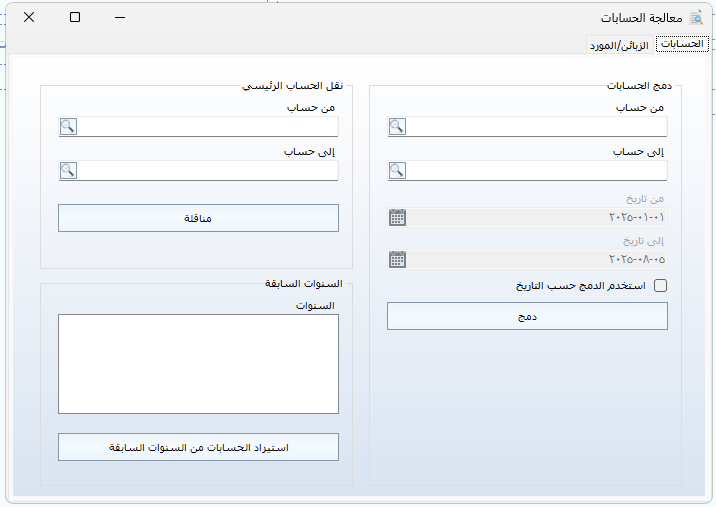Screen dimensions: 716x507
Task: Enable 'استخدم الدمج حسب التاريخ' checkbox
Action: pos(660,285)
